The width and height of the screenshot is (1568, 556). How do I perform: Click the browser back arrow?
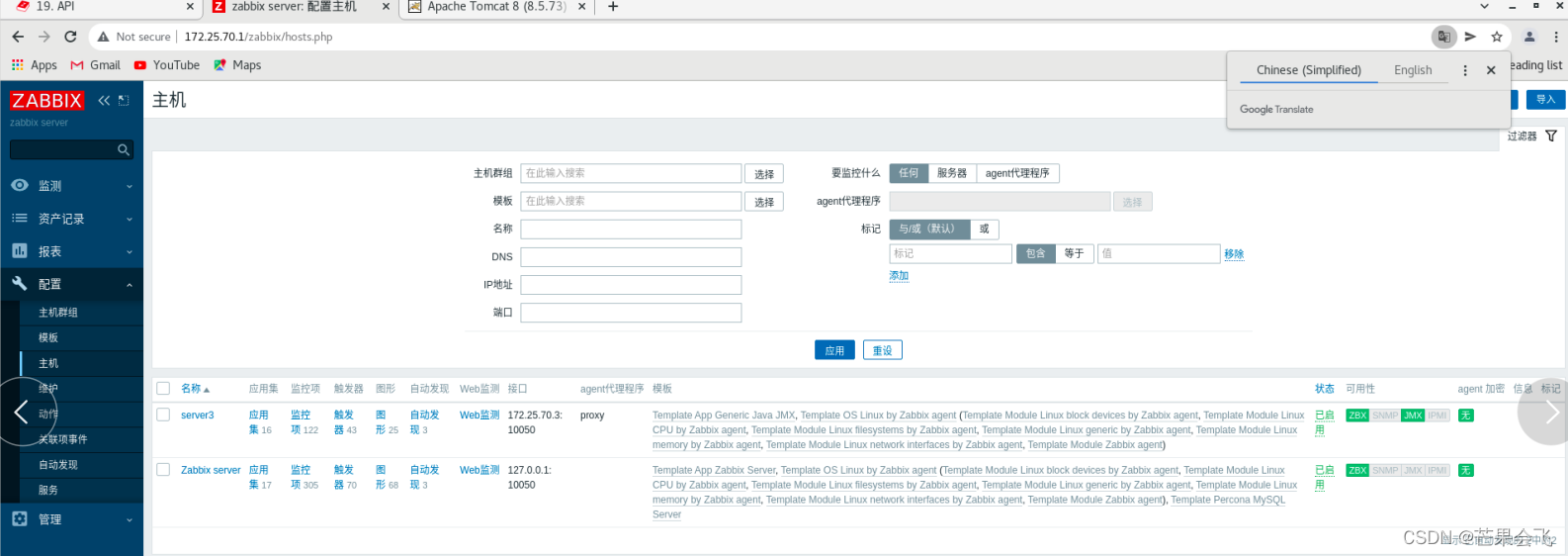[18, 37]
